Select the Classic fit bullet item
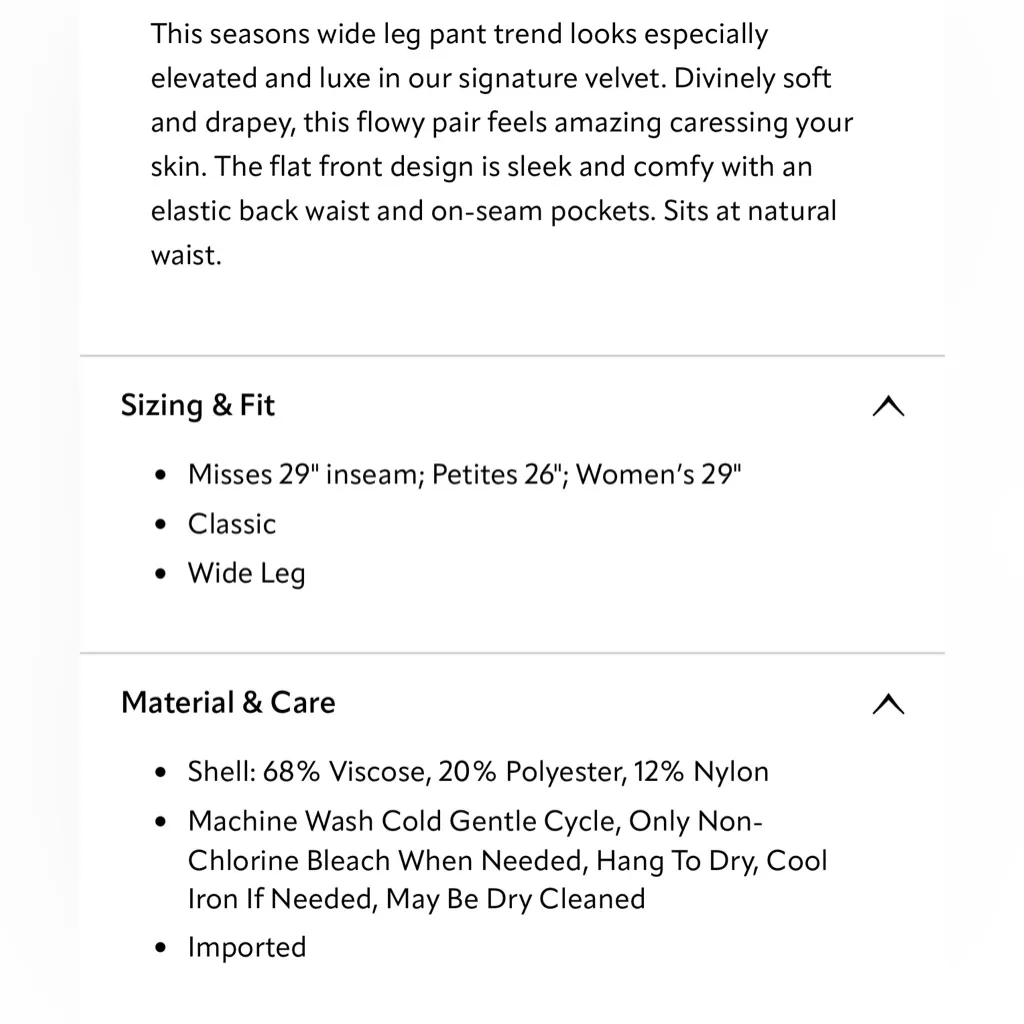 pos(232,524)
